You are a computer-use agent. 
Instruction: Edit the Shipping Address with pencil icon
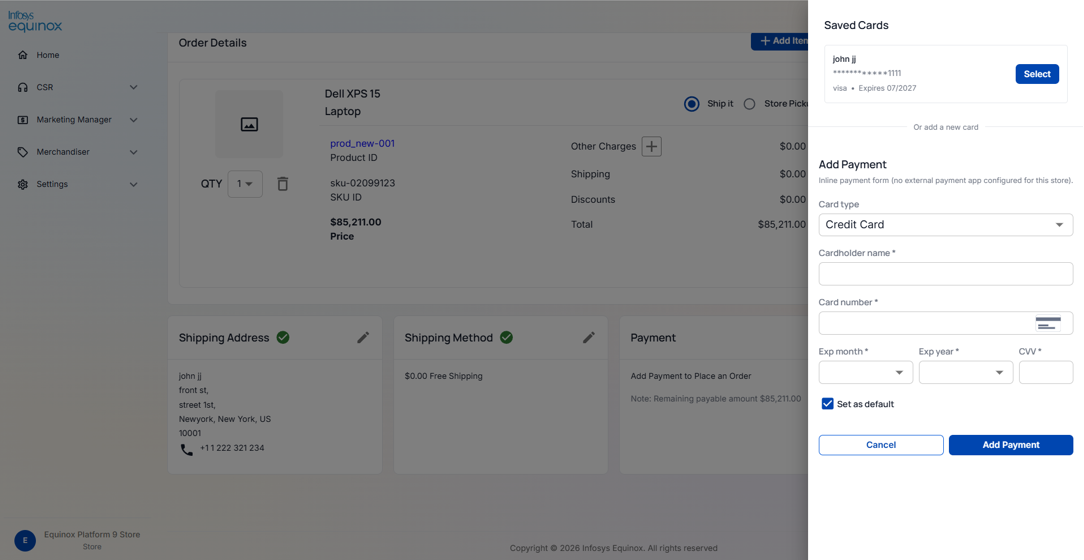tap(363, 337)
